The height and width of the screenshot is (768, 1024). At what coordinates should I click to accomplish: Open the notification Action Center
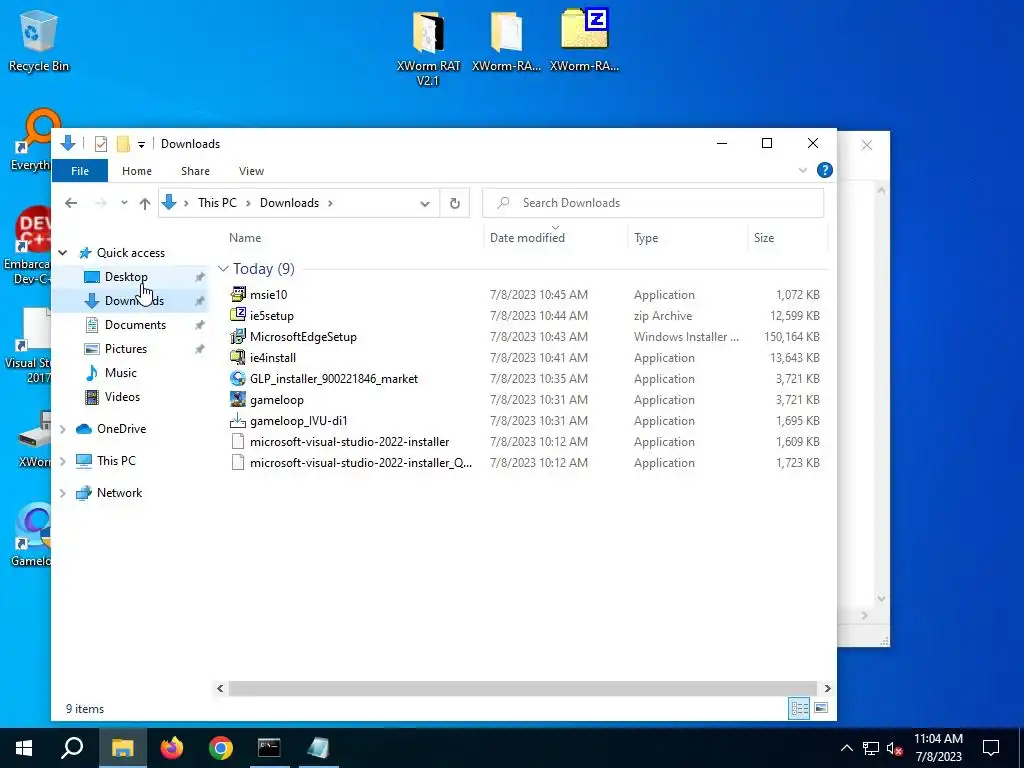(x=991, y=748)
